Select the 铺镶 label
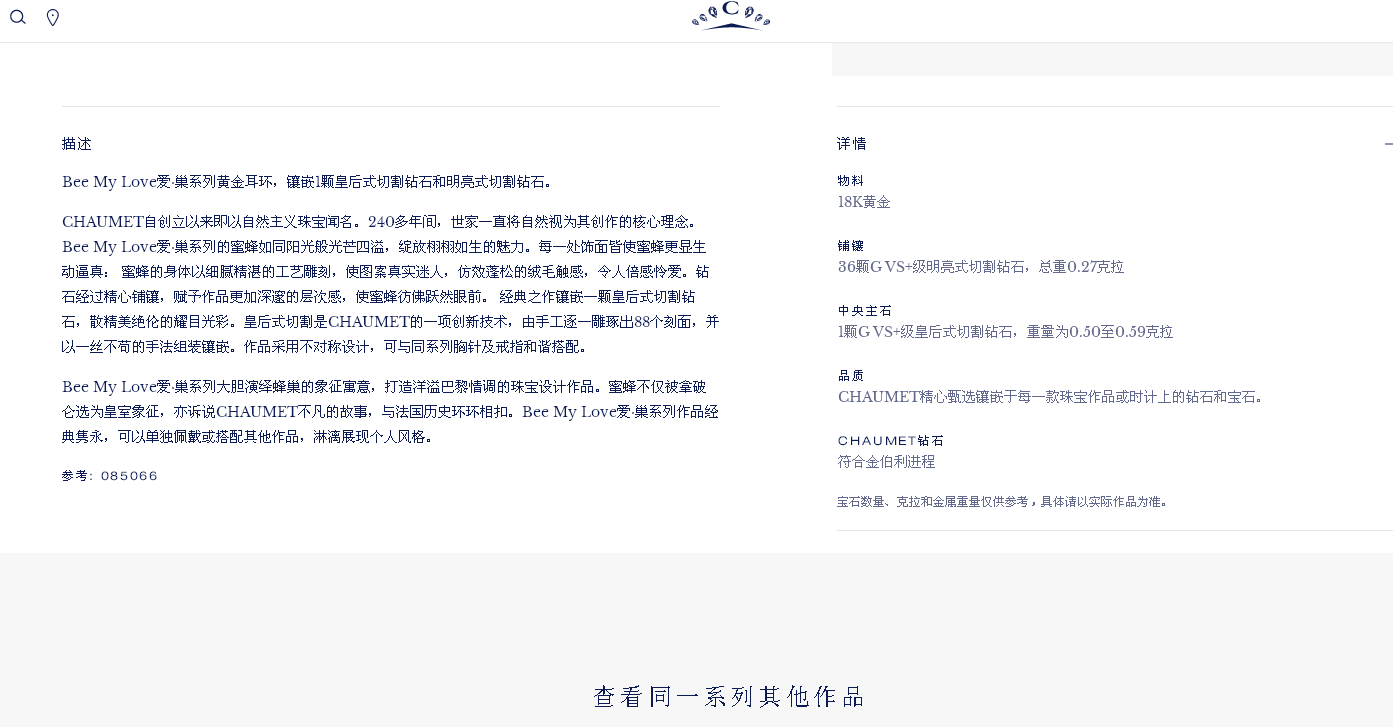Screen dimensions: 1393x727 tap(850, 246)
